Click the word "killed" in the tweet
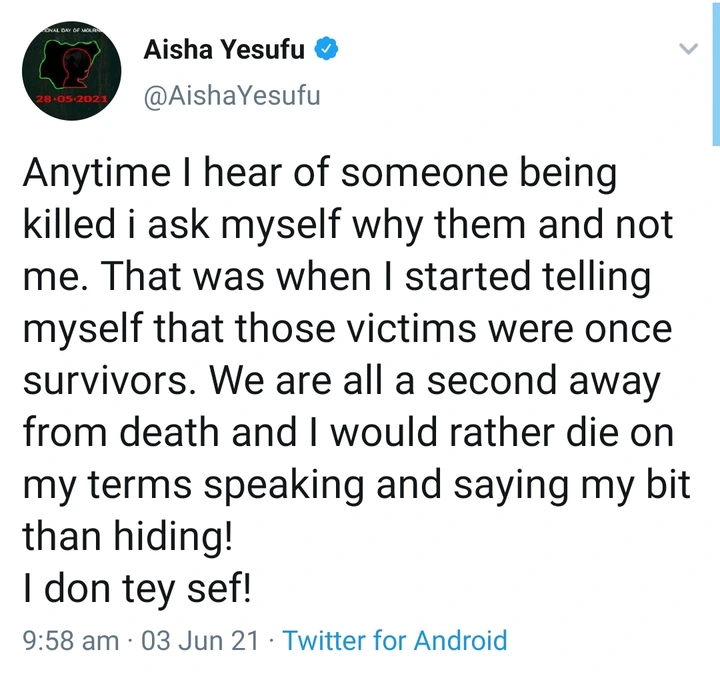 pos(66,227)
